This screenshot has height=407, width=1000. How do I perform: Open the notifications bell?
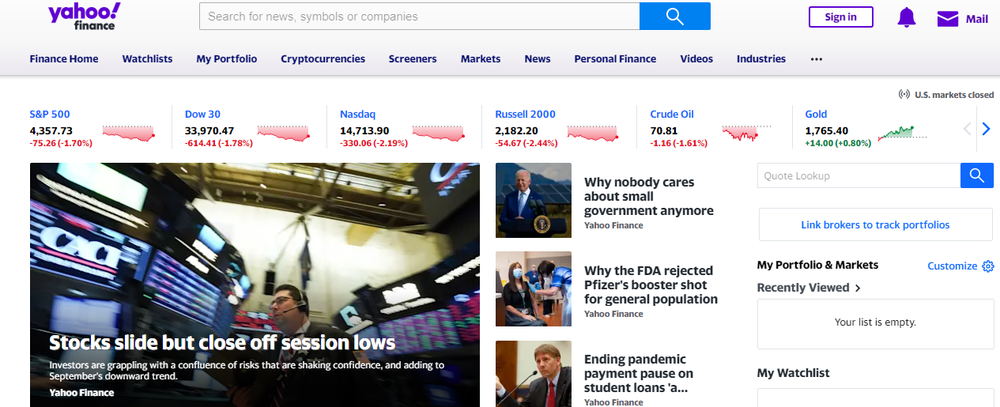[906, 18]
